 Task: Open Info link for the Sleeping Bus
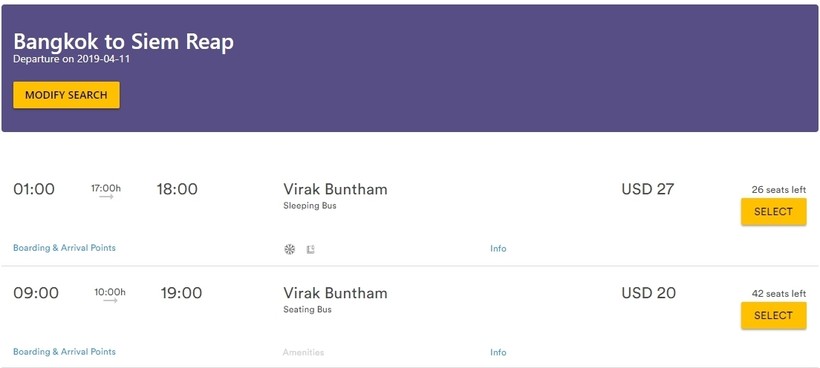point(498,249)
